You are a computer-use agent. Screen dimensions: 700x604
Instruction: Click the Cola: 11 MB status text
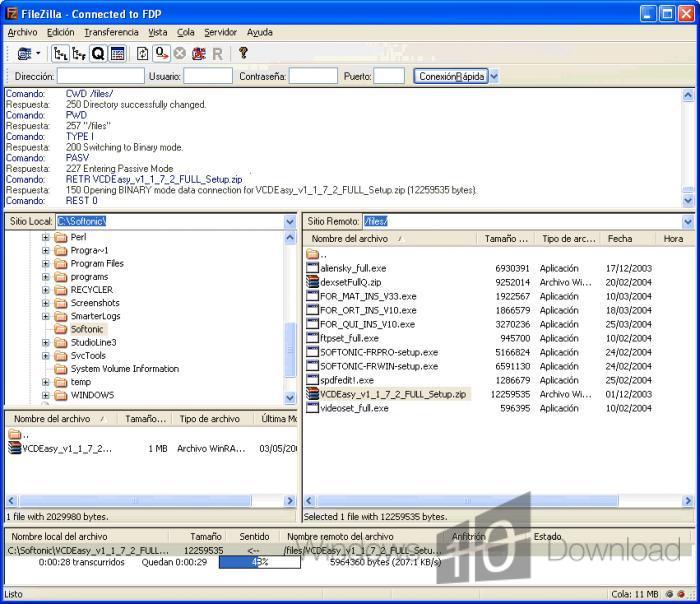[635, 594]
